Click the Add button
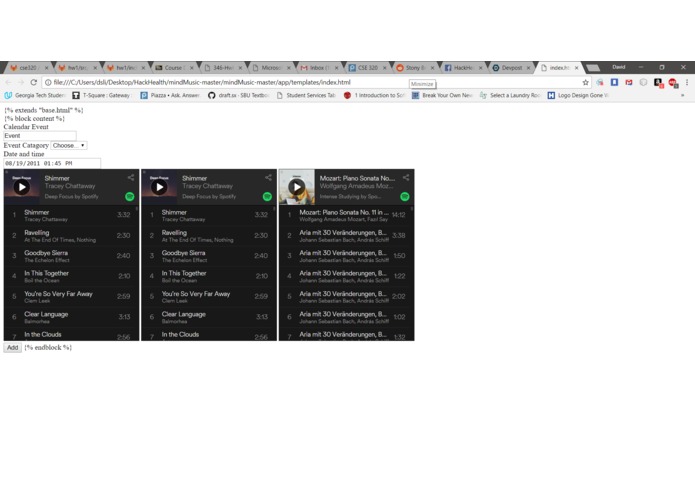This screenshot has height=494, width=695. point(12,348)
